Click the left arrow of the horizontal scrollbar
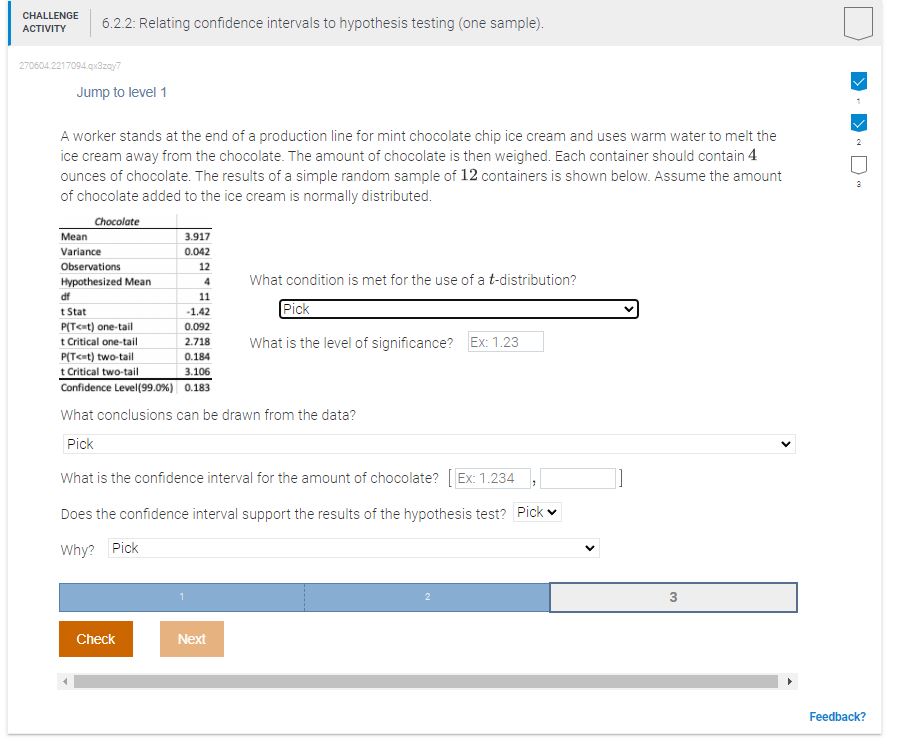The height and width of the screenshot is (749, 904). pyautogui.click(x=64, y=680)
